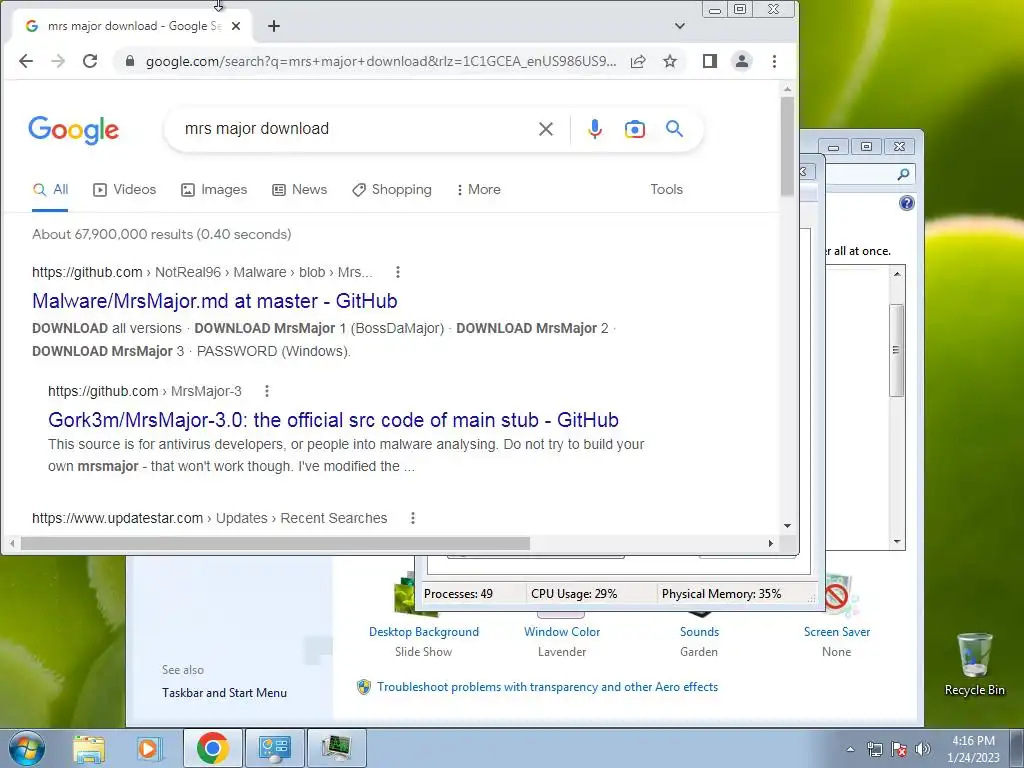Open the Chrome profile avatar
The image size is (1024, 768).
tap(742, 61)
